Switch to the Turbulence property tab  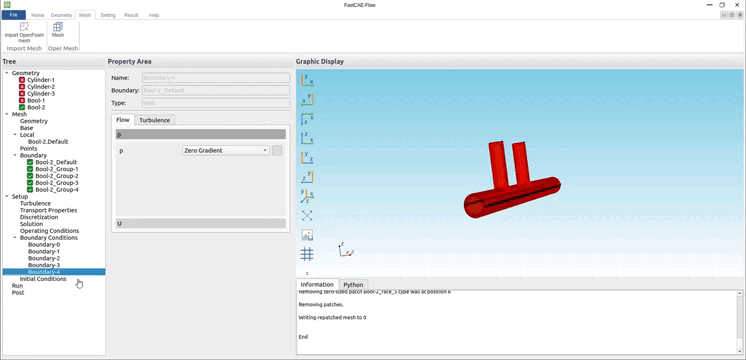coord(155,120)
